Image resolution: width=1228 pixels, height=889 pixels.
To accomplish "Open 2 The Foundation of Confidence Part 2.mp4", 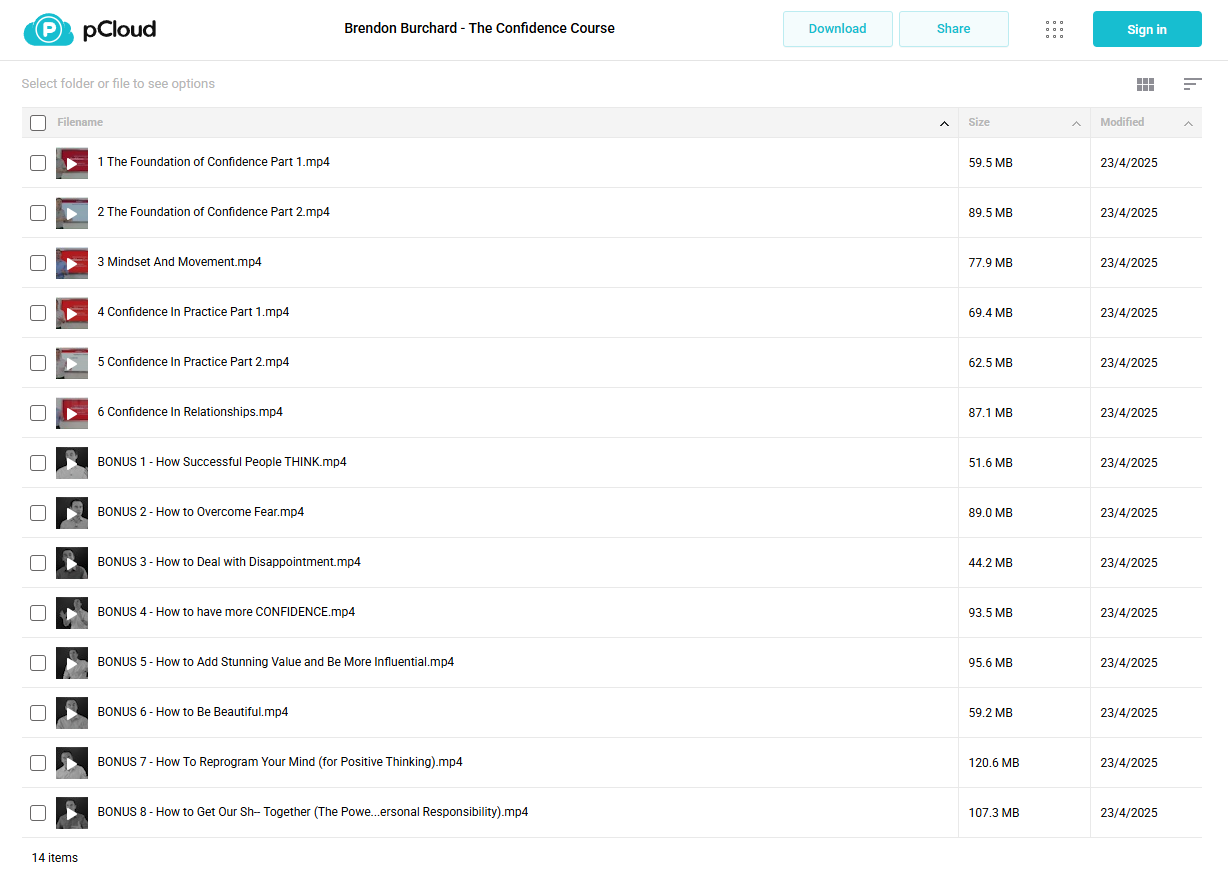I will (x=213, y=212).
